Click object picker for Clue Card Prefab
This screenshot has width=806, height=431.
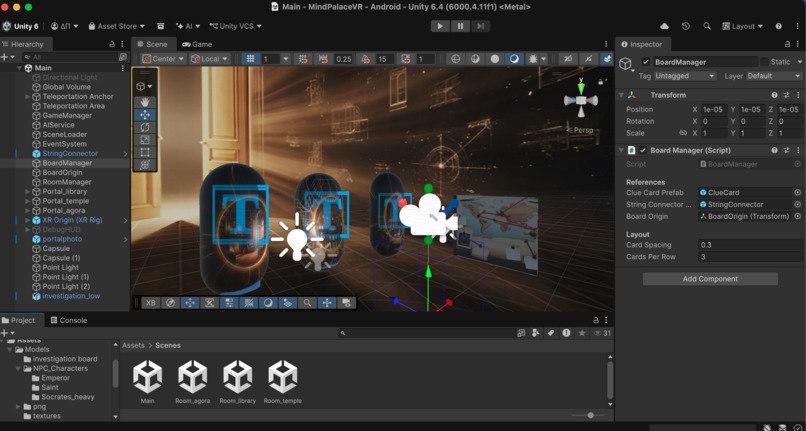pyautogui.click(x=797, y=192)
